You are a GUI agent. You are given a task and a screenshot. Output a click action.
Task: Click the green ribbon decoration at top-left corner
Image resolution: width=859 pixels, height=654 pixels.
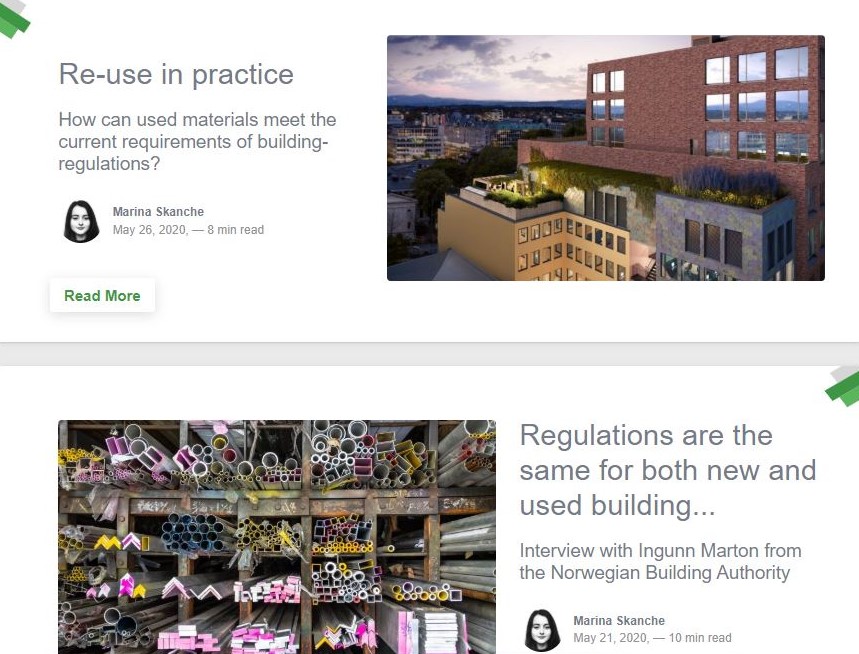tap(14, 18)
